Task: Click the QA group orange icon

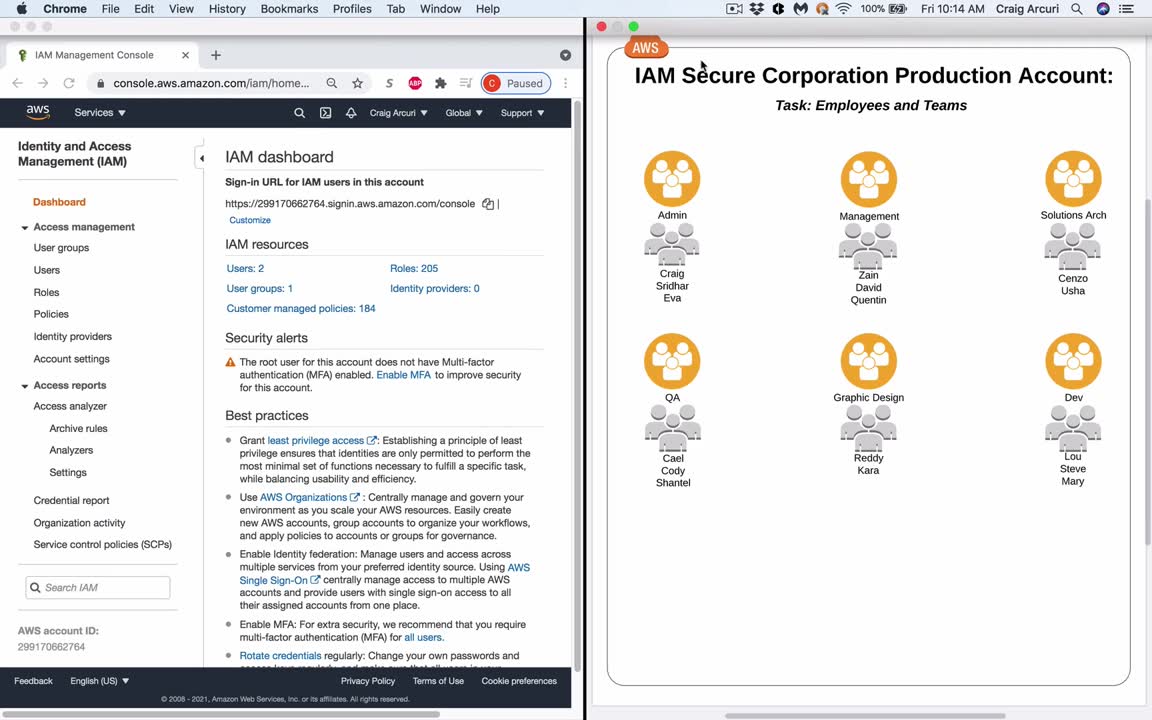Action: 672,361
